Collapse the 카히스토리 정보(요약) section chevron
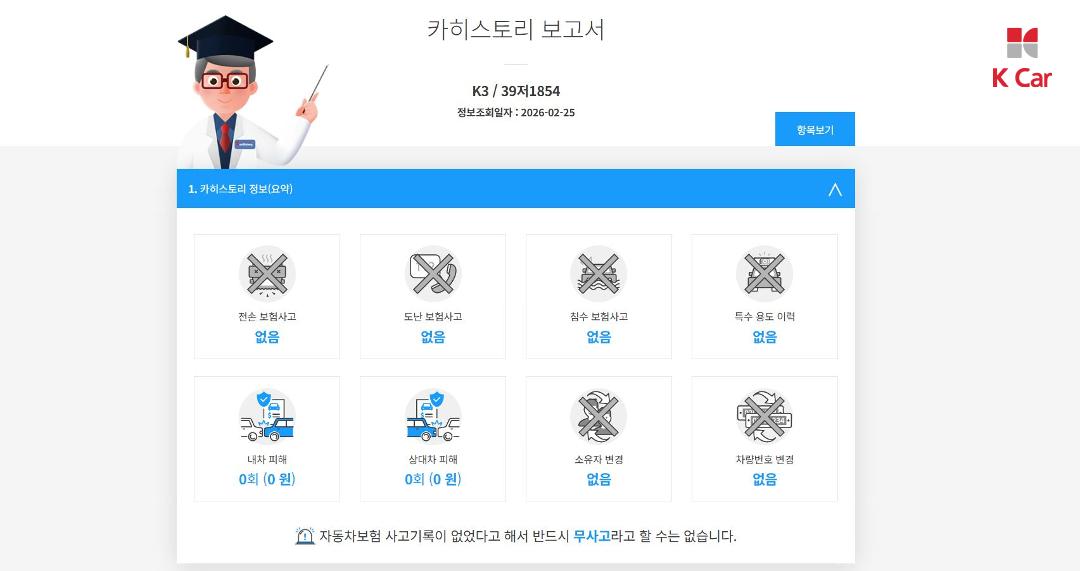The width and height of the screenshot is (1080, 571). [x=835, y=189]
